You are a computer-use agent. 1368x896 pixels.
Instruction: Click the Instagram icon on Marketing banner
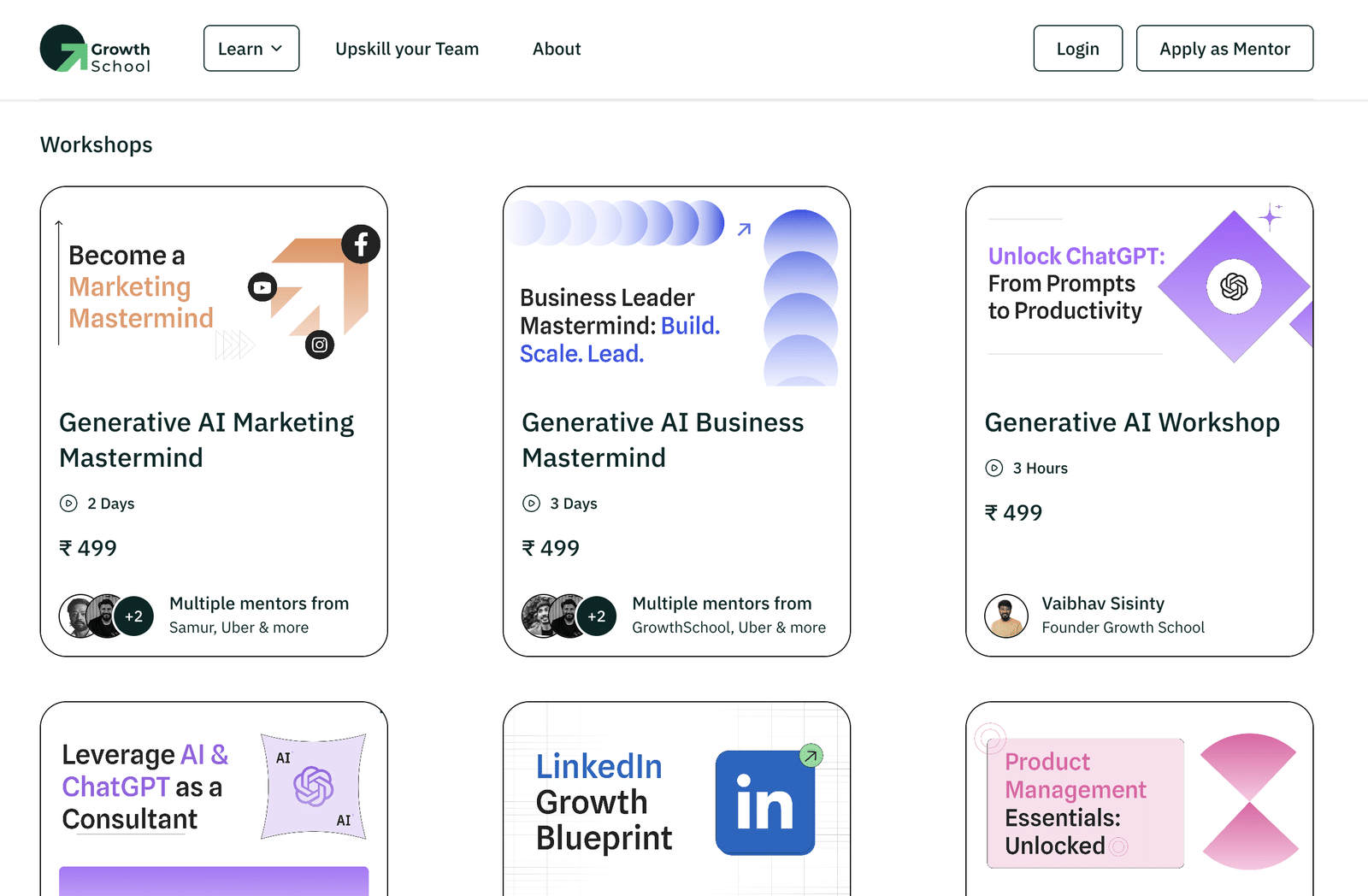320,345
